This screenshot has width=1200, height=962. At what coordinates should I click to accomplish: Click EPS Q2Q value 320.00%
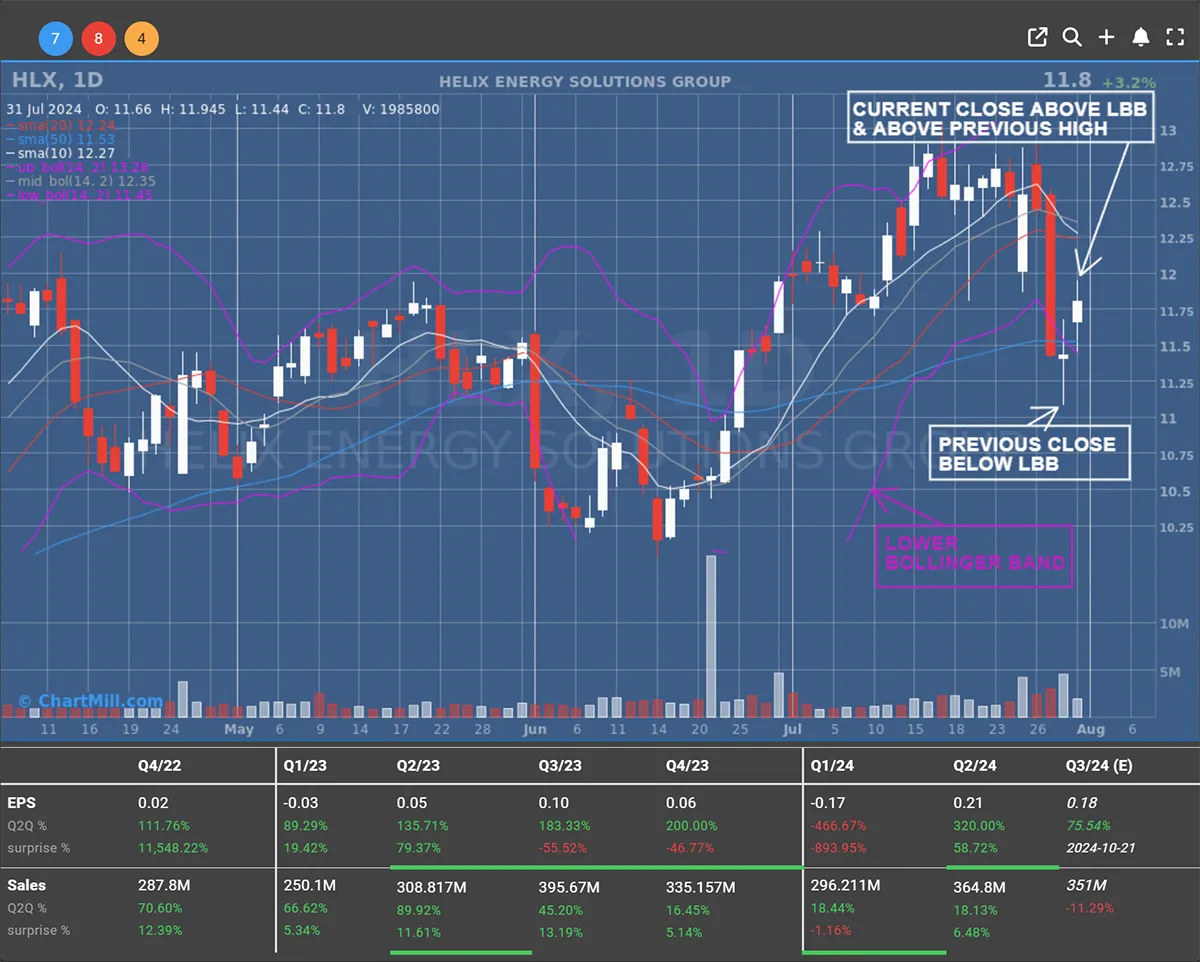point(980,826)
